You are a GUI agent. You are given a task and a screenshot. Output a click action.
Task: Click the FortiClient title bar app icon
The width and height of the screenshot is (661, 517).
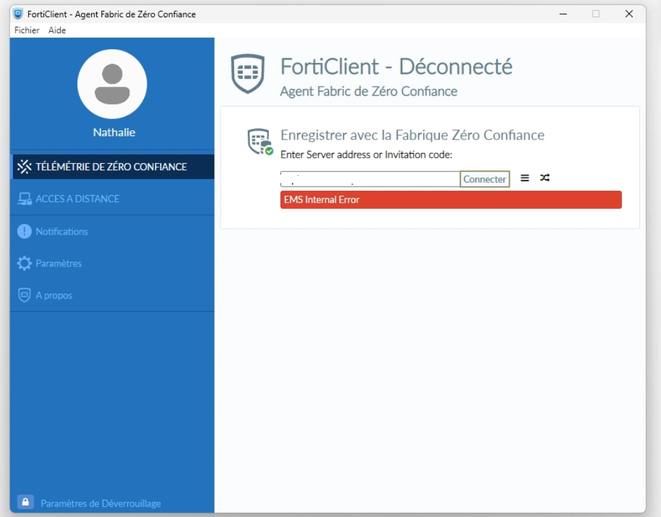18,14
